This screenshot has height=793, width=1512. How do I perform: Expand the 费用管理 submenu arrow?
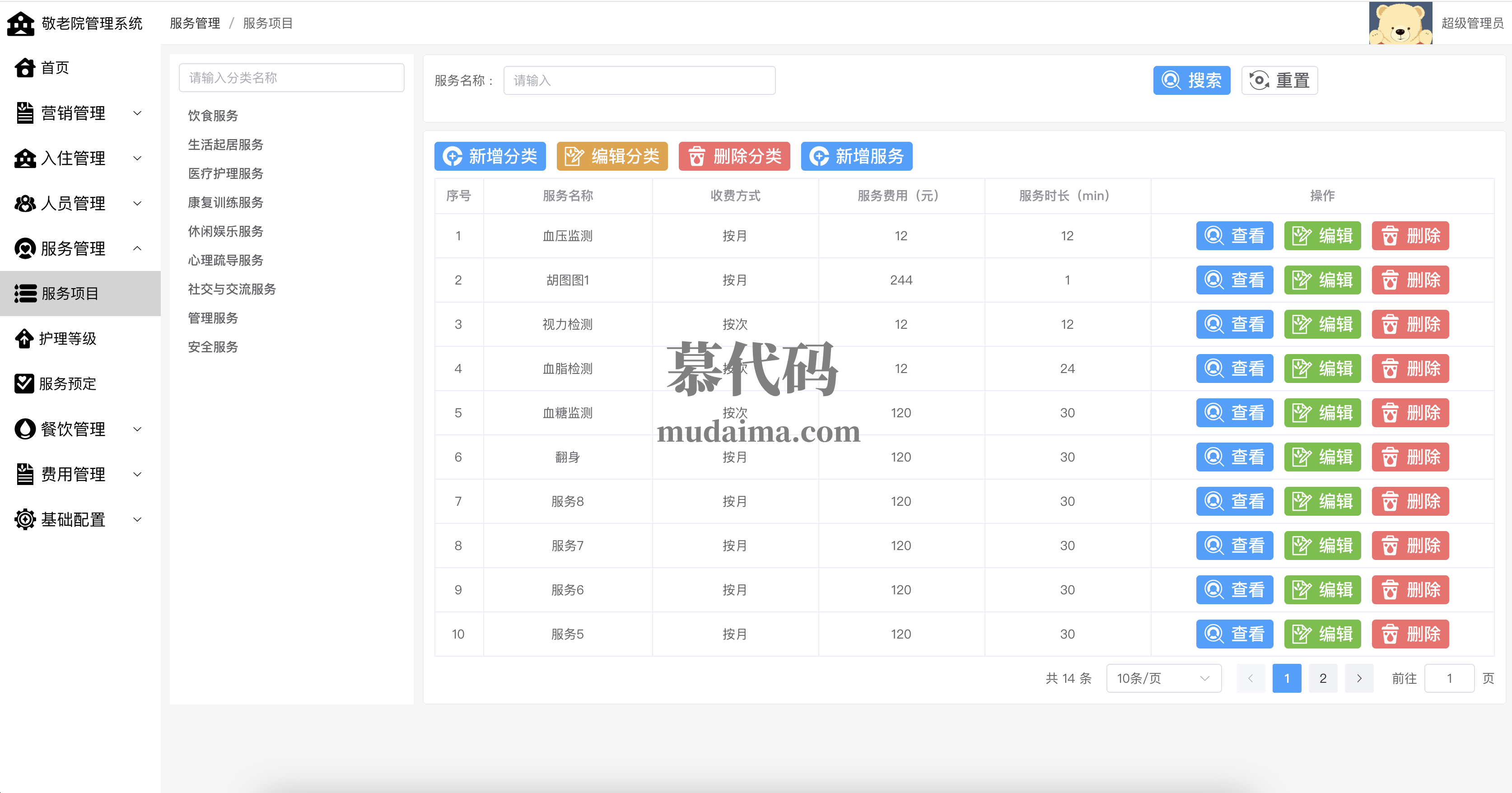[x=137, y=474]
